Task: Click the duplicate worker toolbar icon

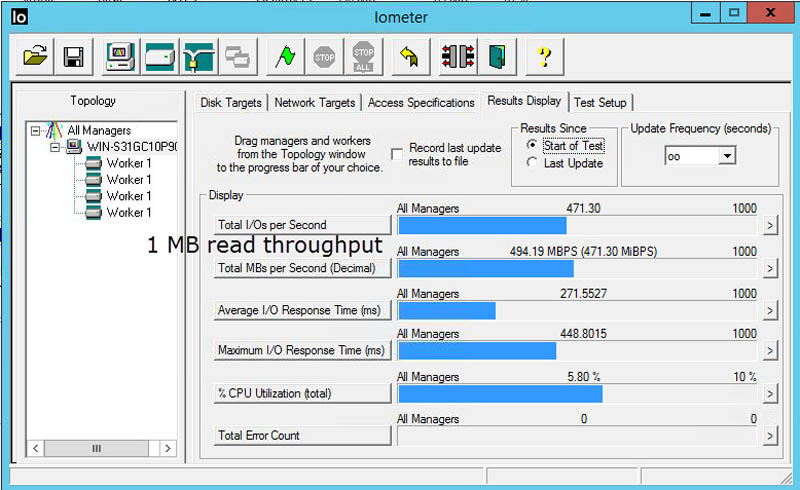Action: pos(238,56)
